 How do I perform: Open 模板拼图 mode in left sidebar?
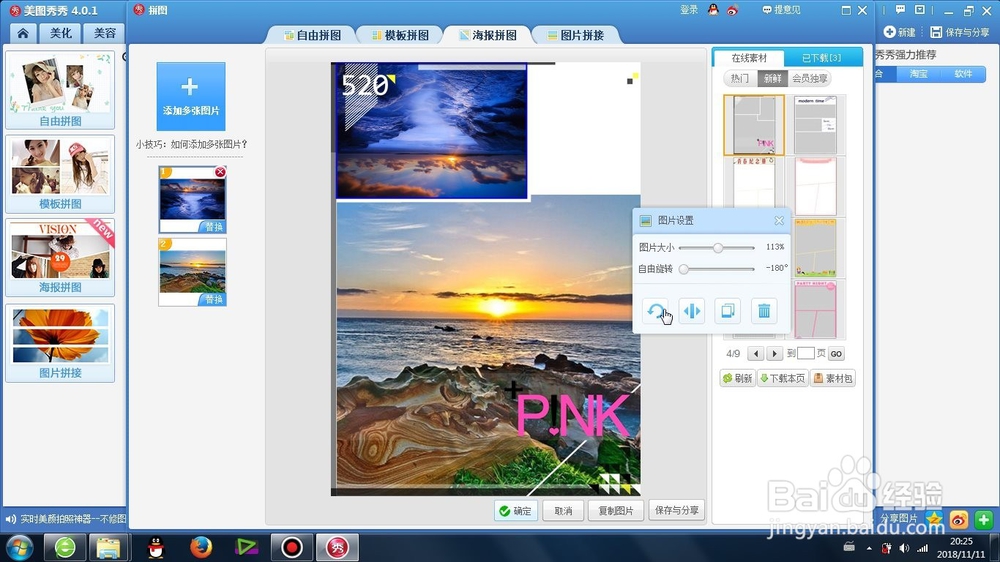coord(60,174)
